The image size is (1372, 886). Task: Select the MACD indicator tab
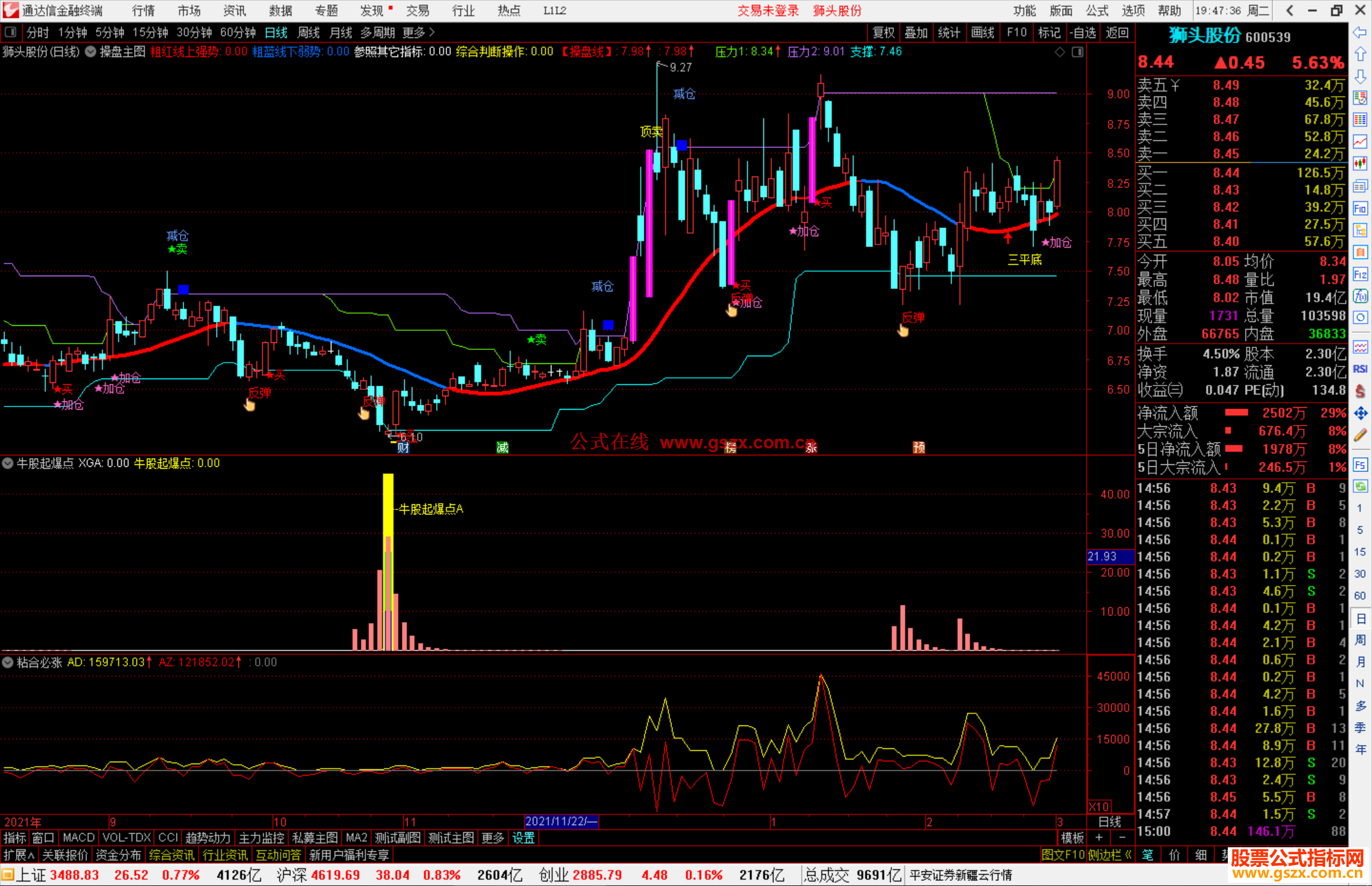78,838
